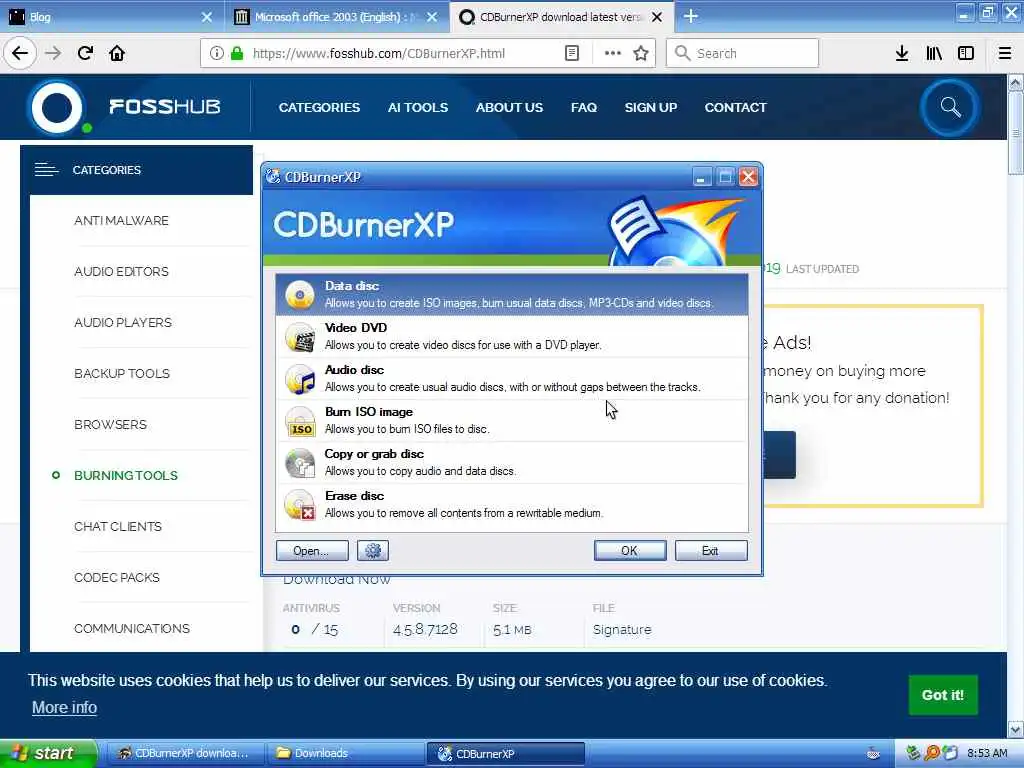Open the CODEC PACKS category
Screen dimensions: 1024x768
[x=117, y=577]
